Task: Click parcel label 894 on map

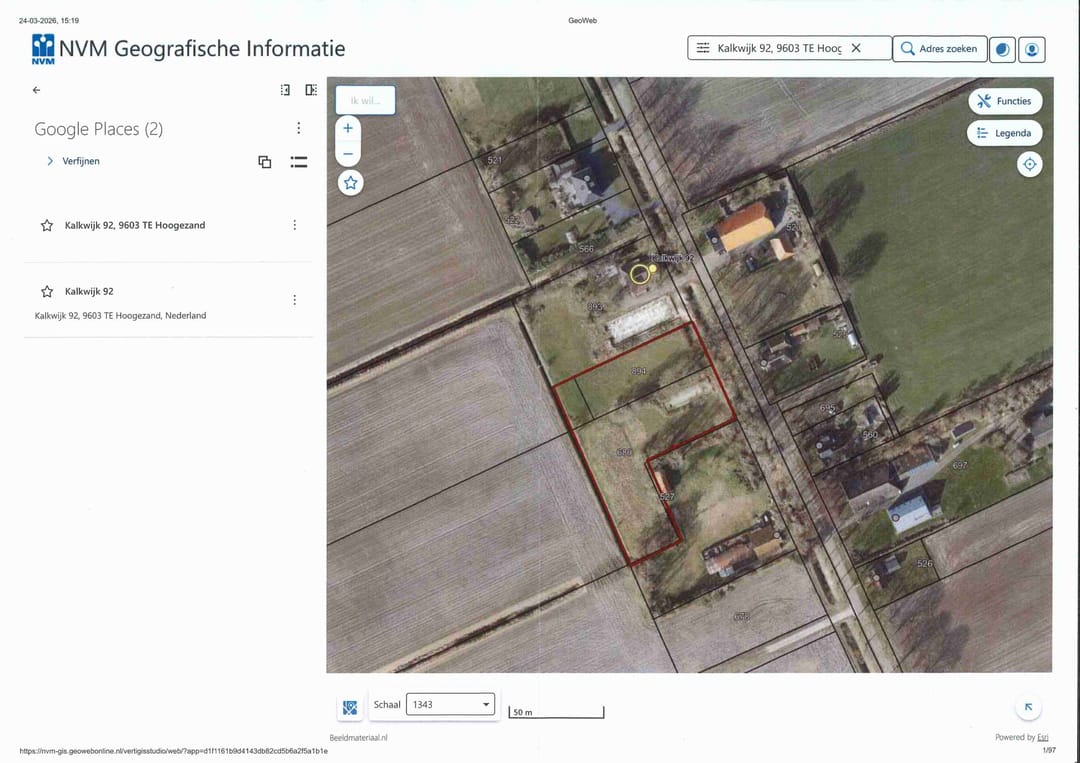Action: (638, 371)
